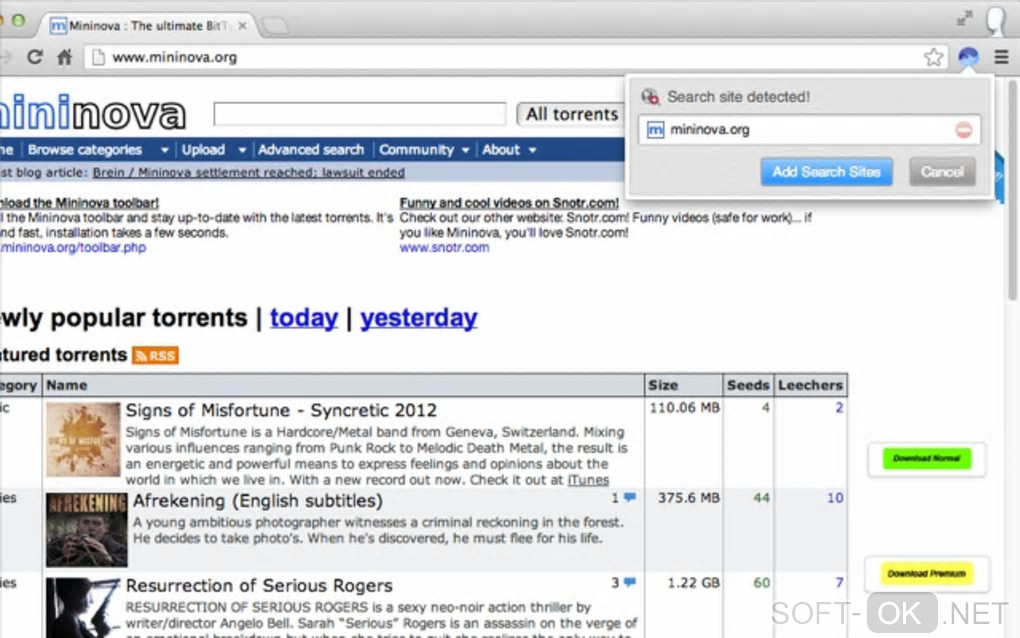
Task: Go to the browser home page icon
Action: 64,57
